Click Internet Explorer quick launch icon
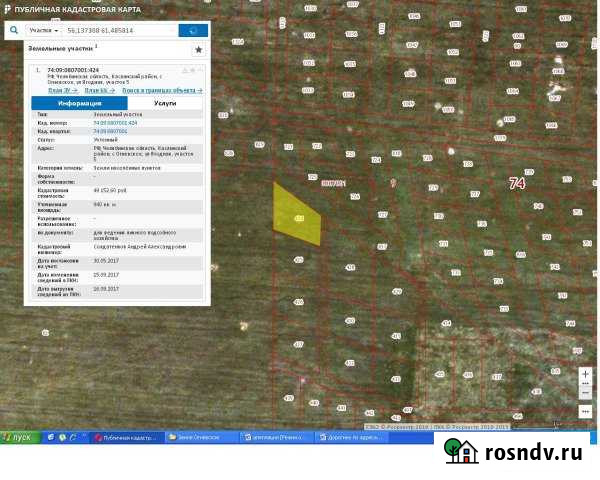Viewport: 600px width, 480px height. click(50, 437)
